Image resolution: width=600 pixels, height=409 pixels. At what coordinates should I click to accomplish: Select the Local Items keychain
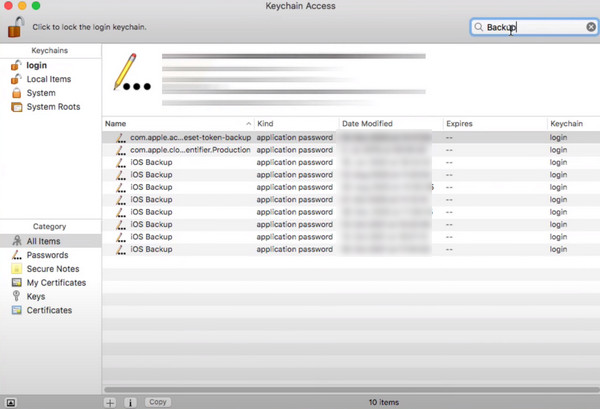point(49,79)
